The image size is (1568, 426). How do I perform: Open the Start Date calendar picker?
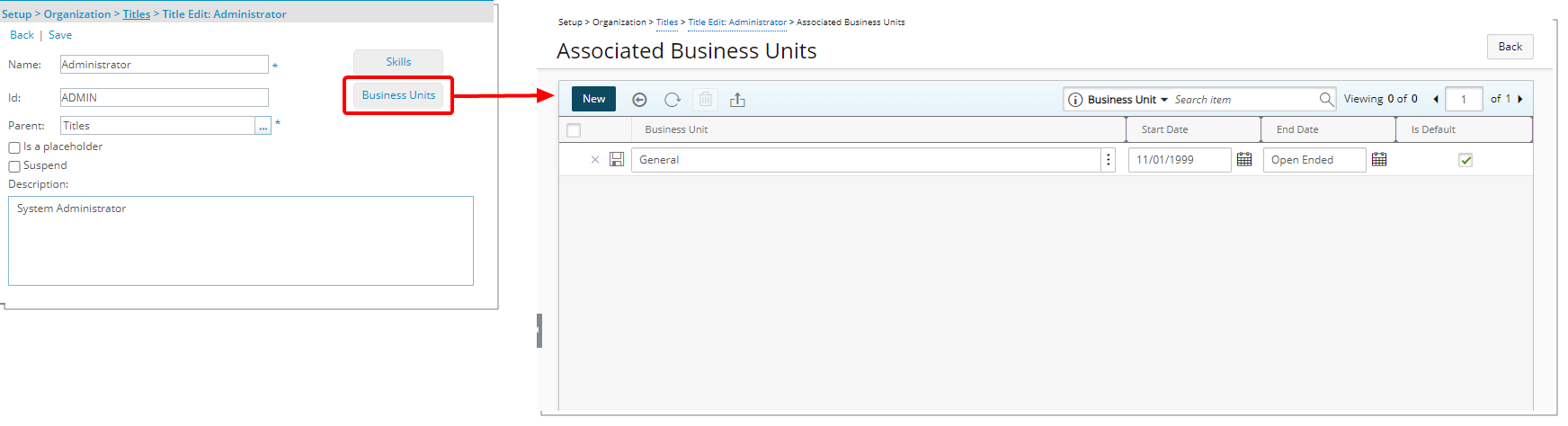[1244, 159]
